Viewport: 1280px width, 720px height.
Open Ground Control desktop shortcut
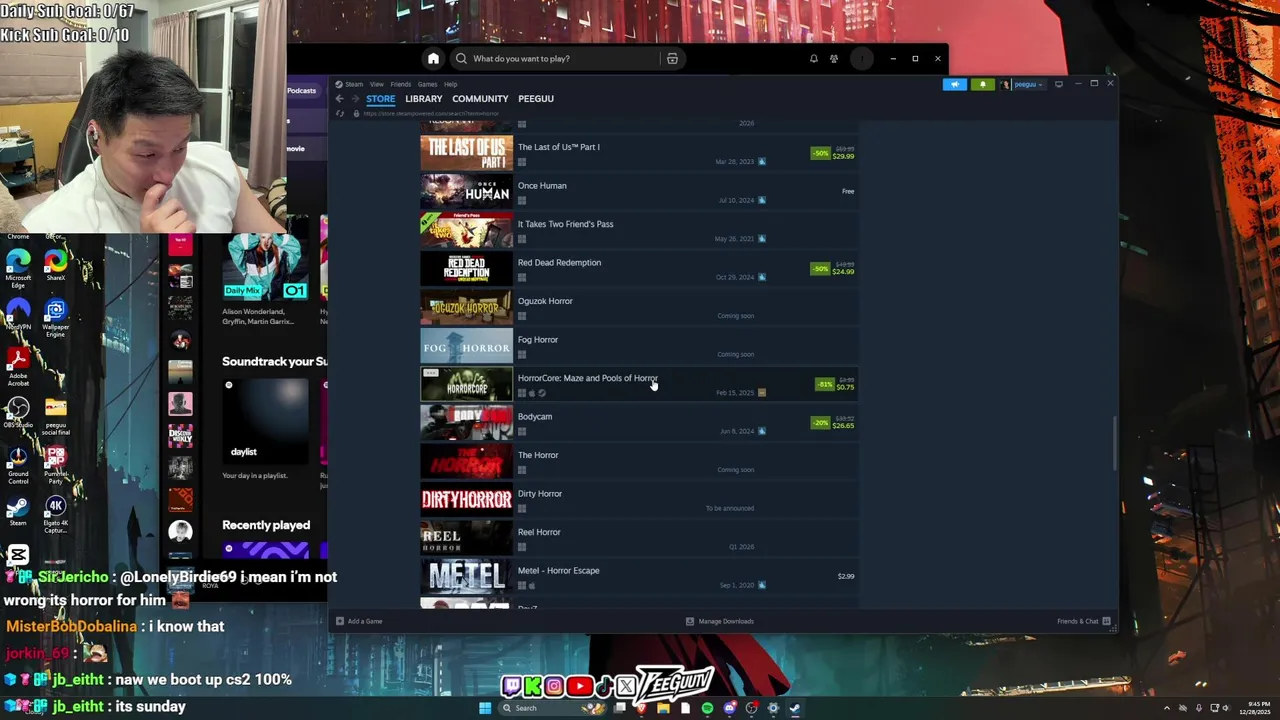click(18, 466)
